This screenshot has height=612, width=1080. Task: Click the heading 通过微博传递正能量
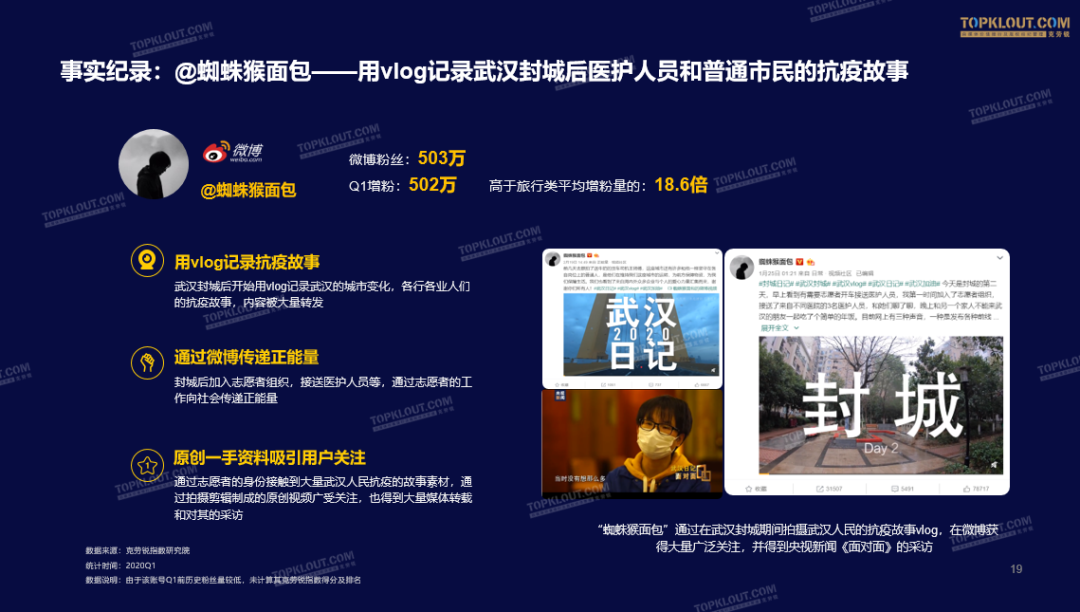[247, 357]
